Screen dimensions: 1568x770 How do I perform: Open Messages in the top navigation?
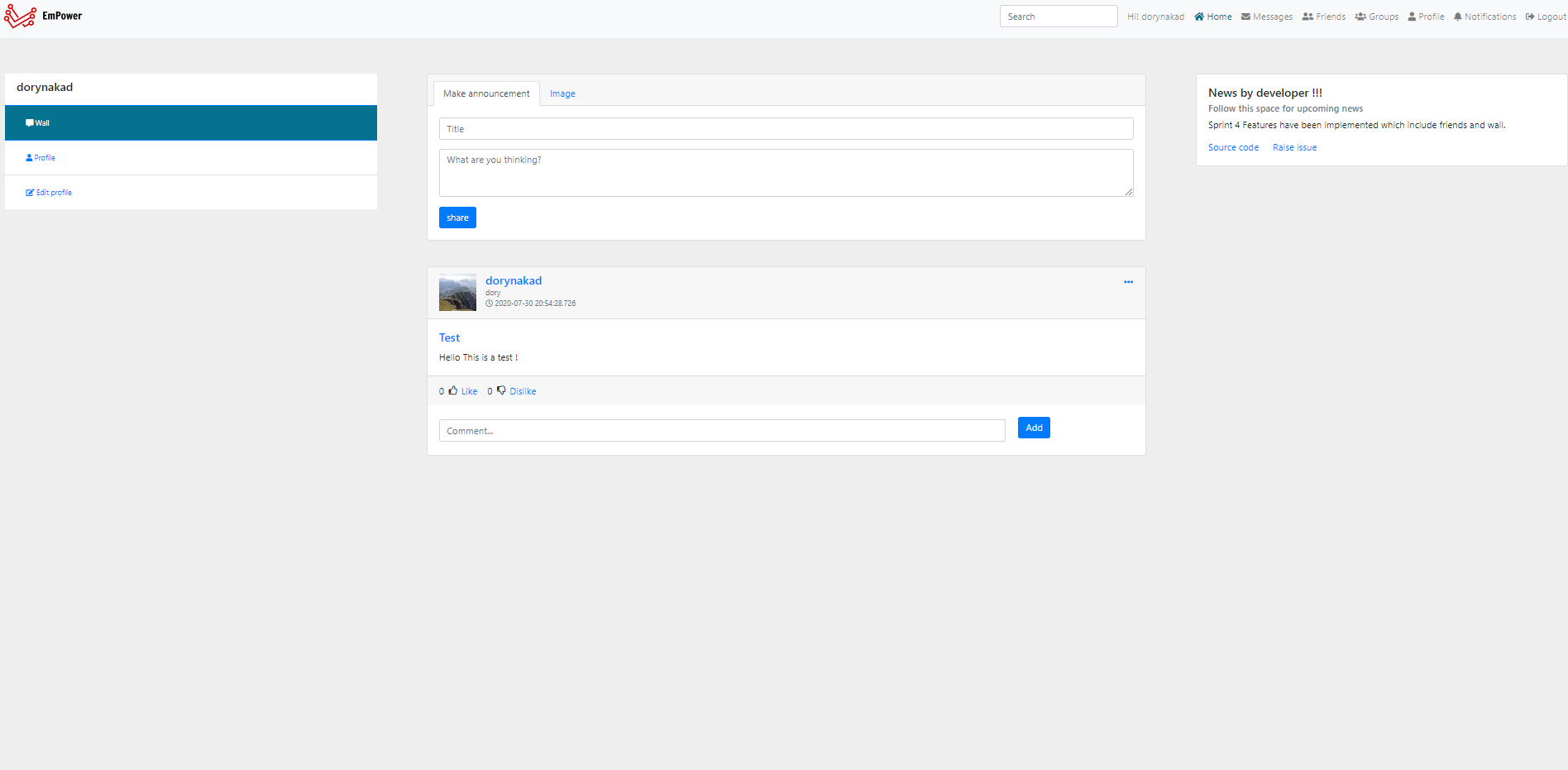(1266, 17)
